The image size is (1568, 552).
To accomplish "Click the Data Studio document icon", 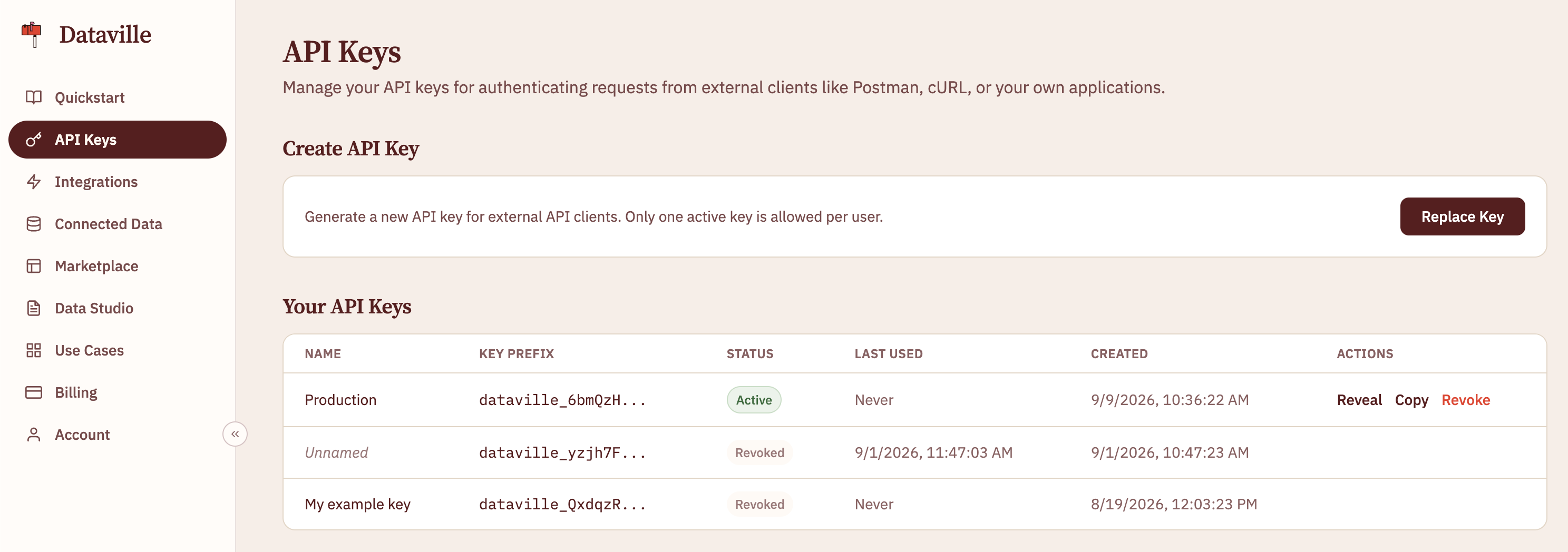I will coord(34,308).
